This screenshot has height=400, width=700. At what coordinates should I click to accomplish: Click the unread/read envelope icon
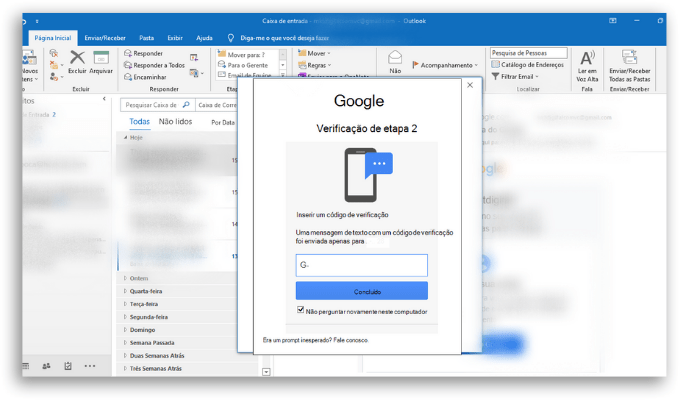[395, 57]
